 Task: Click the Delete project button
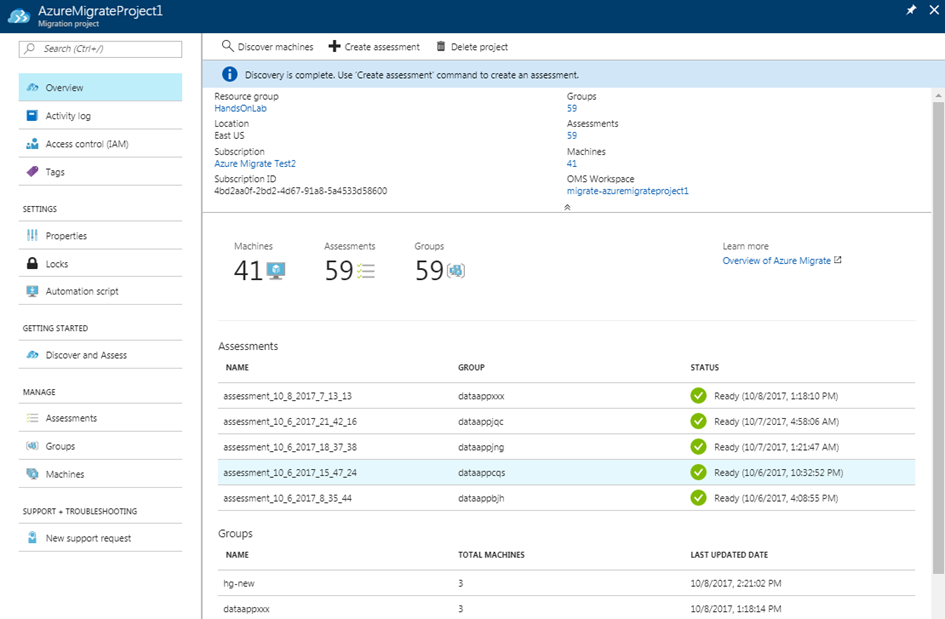(472, 46)
